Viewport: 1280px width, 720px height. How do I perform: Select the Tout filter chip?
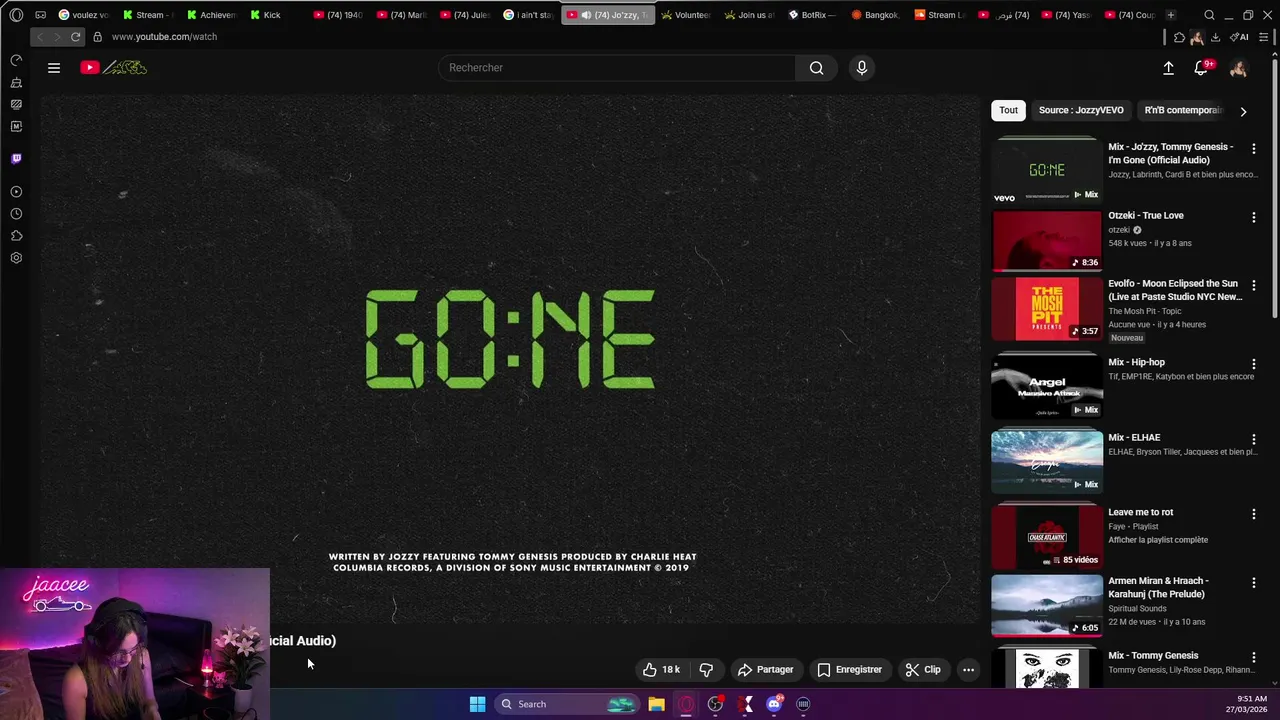click(x=1008, y=110)
